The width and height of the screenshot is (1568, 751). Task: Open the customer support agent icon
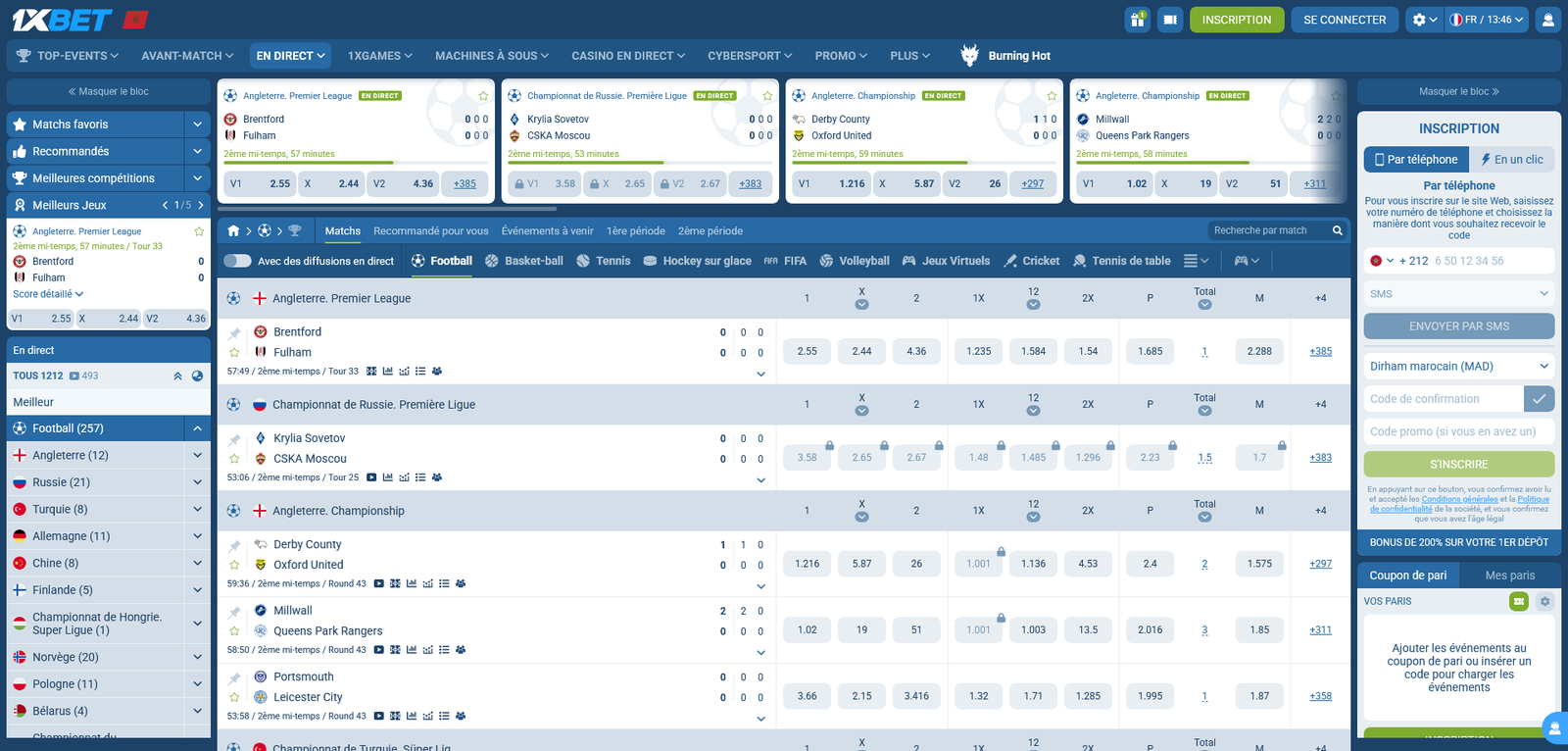point(1548,20)
